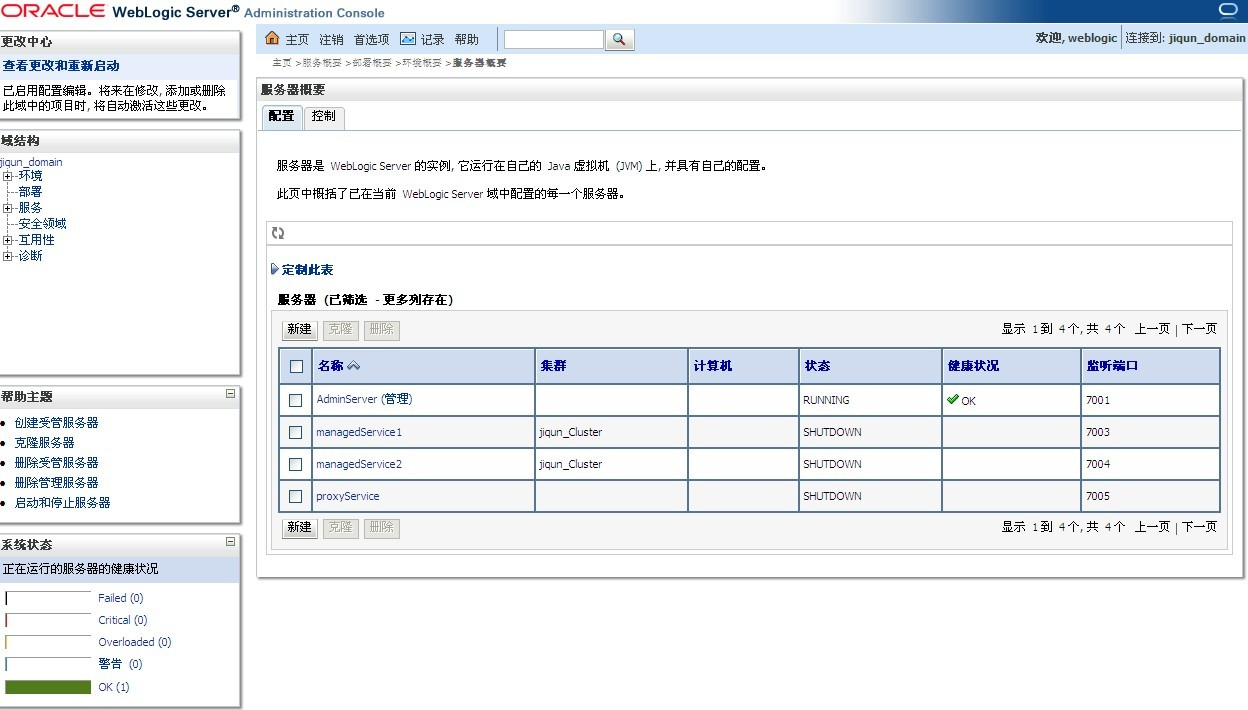This screenshot has height=710, width=1248.
Task: Click 注销 to log out
Action: click(331, 40)
